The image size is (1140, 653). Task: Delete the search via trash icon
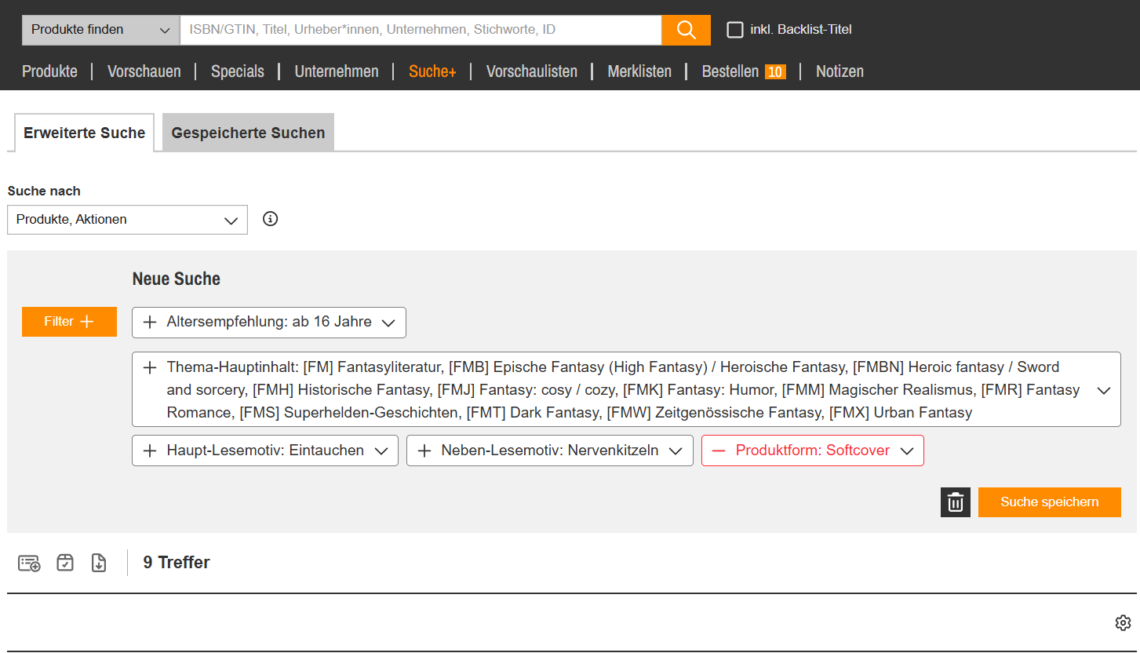pyautogui.click(x=955, y=502)
